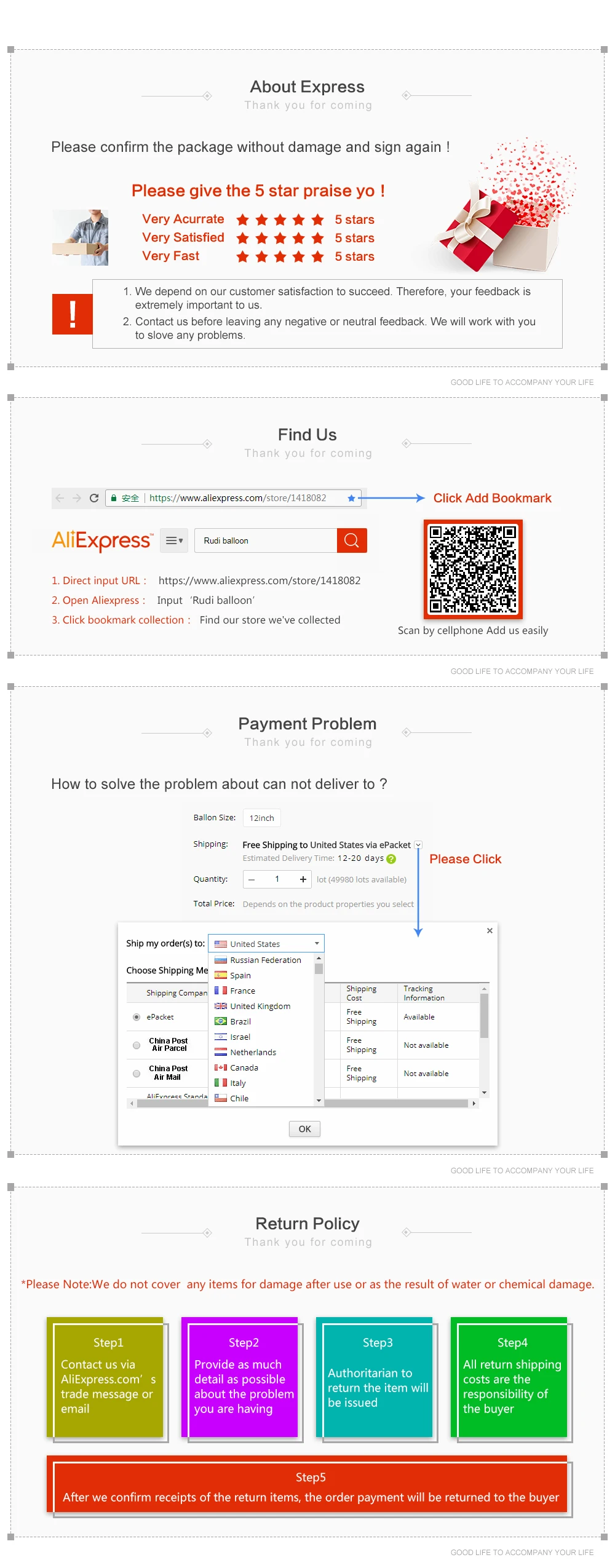The image size is (615, 1568).
Task: Choose Italy from the country list
Action: 261,1083
